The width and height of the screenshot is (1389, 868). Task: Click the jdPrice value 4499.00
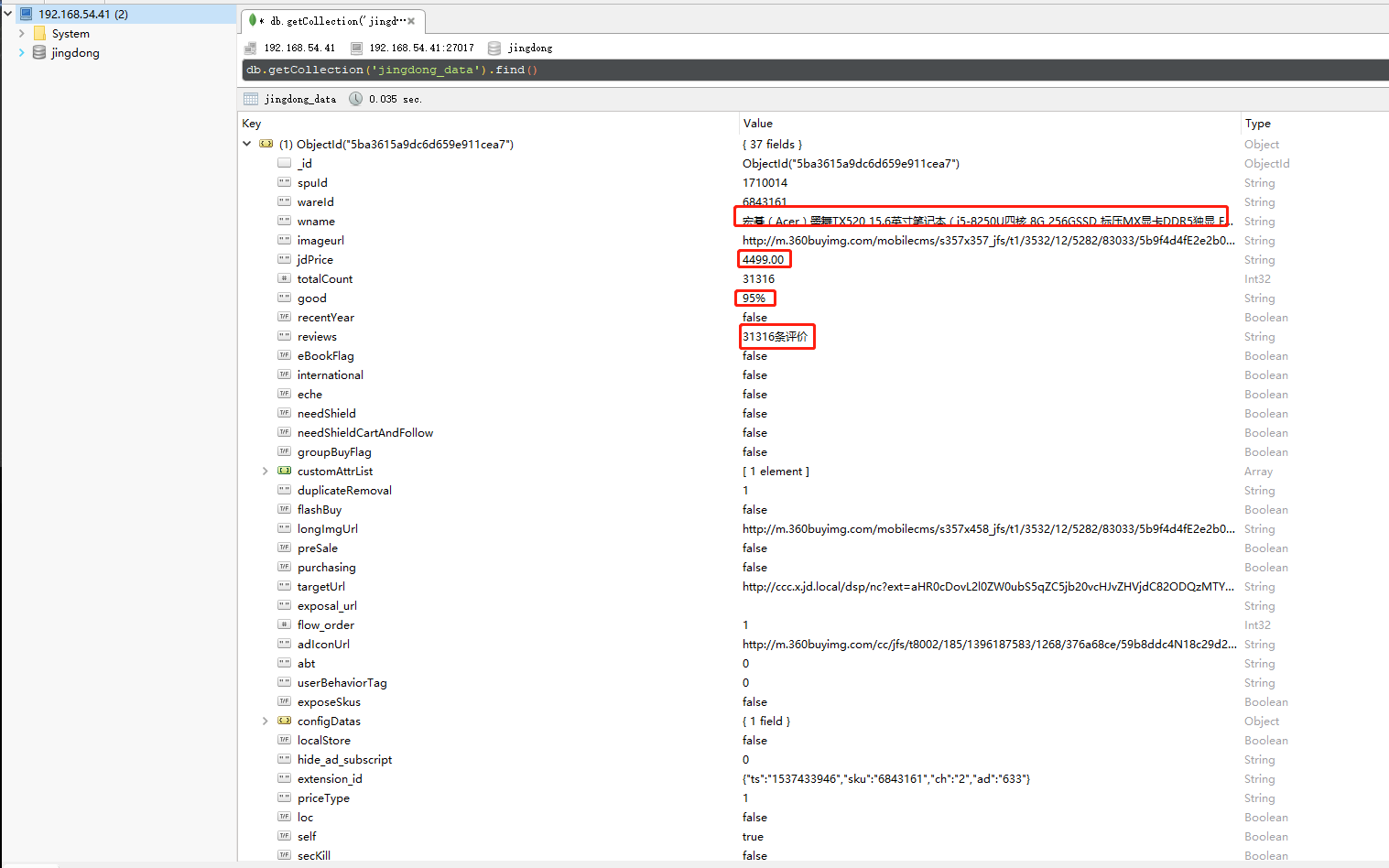coord(763,259)
